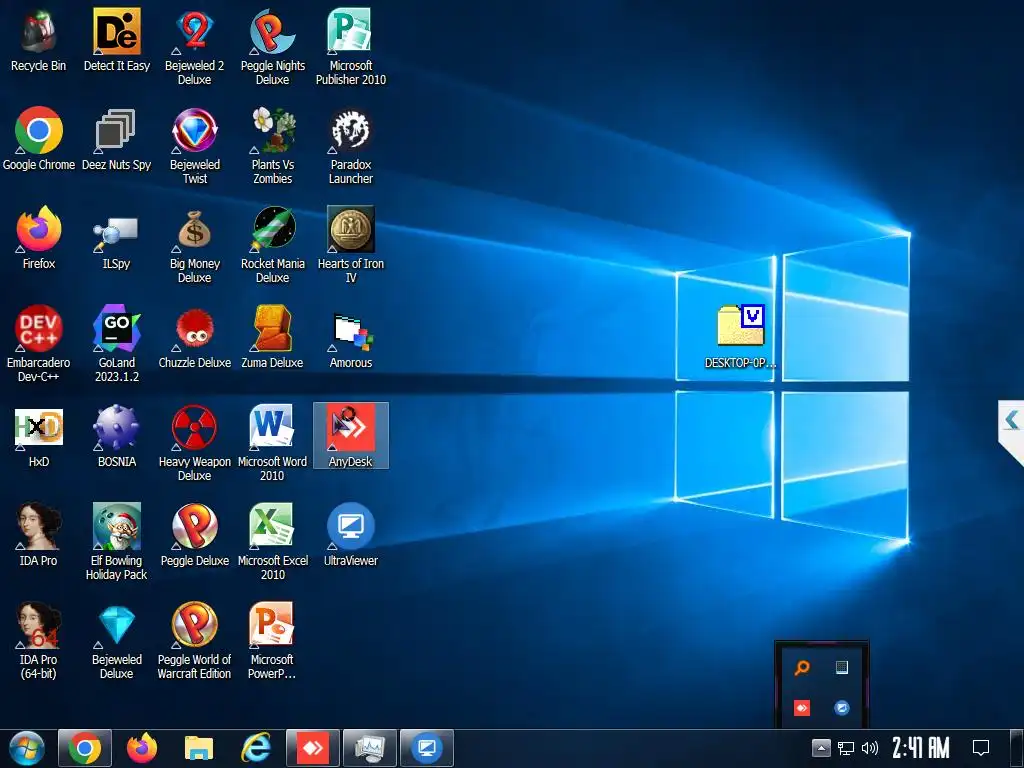Open the network status tray icon
Image resolution: width=1024 pixels, height=768 pixels.
tap(846, 748)
